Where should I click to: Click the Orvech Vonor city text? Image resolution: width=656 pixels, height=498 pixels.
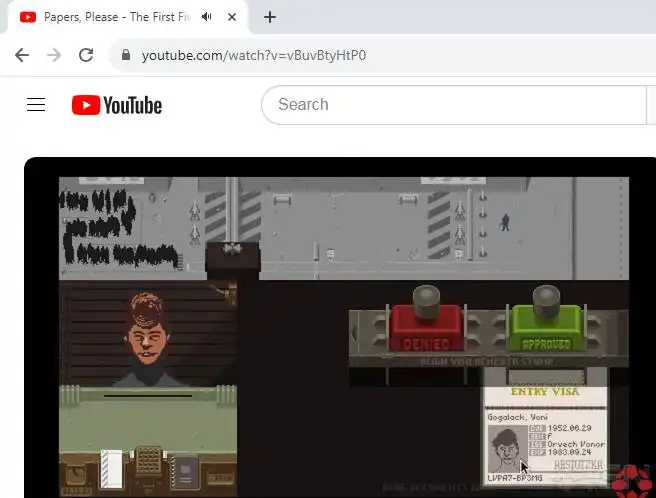(576, 444)
